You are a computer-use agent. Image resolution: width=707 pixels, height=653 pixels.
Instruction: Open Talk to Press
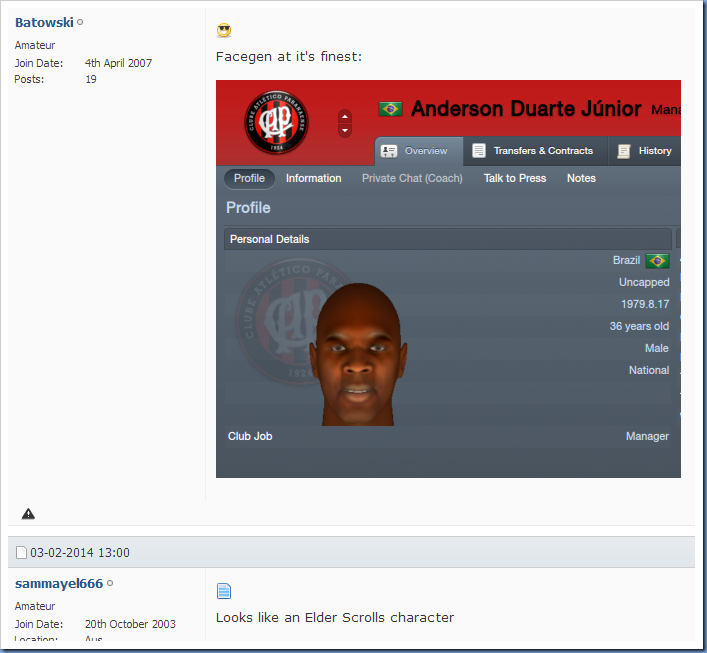click(515, 178)
